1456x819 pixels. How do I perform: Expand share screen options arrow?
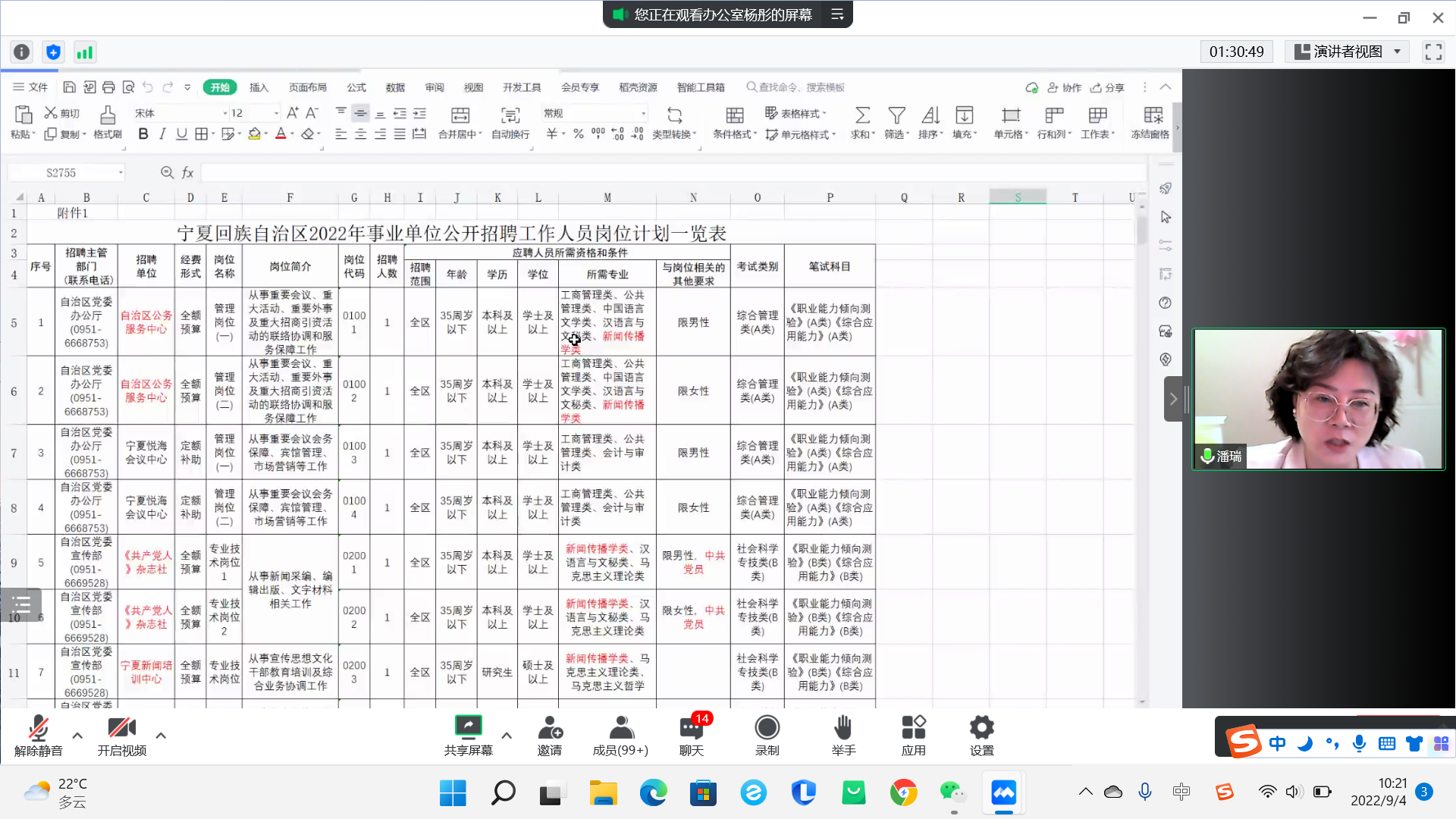coord(507,735)
